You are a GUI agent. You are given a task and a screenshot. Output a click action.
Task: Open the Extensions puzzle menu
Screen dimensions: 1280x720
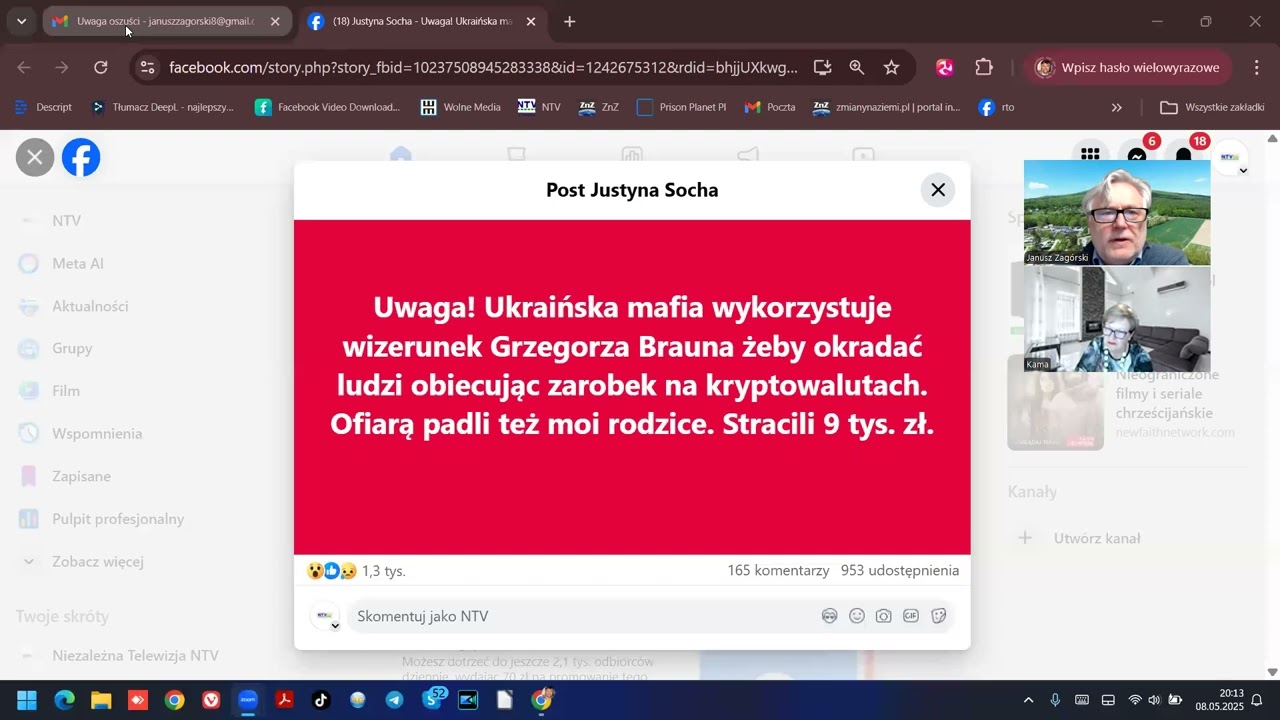click(984, 67)
